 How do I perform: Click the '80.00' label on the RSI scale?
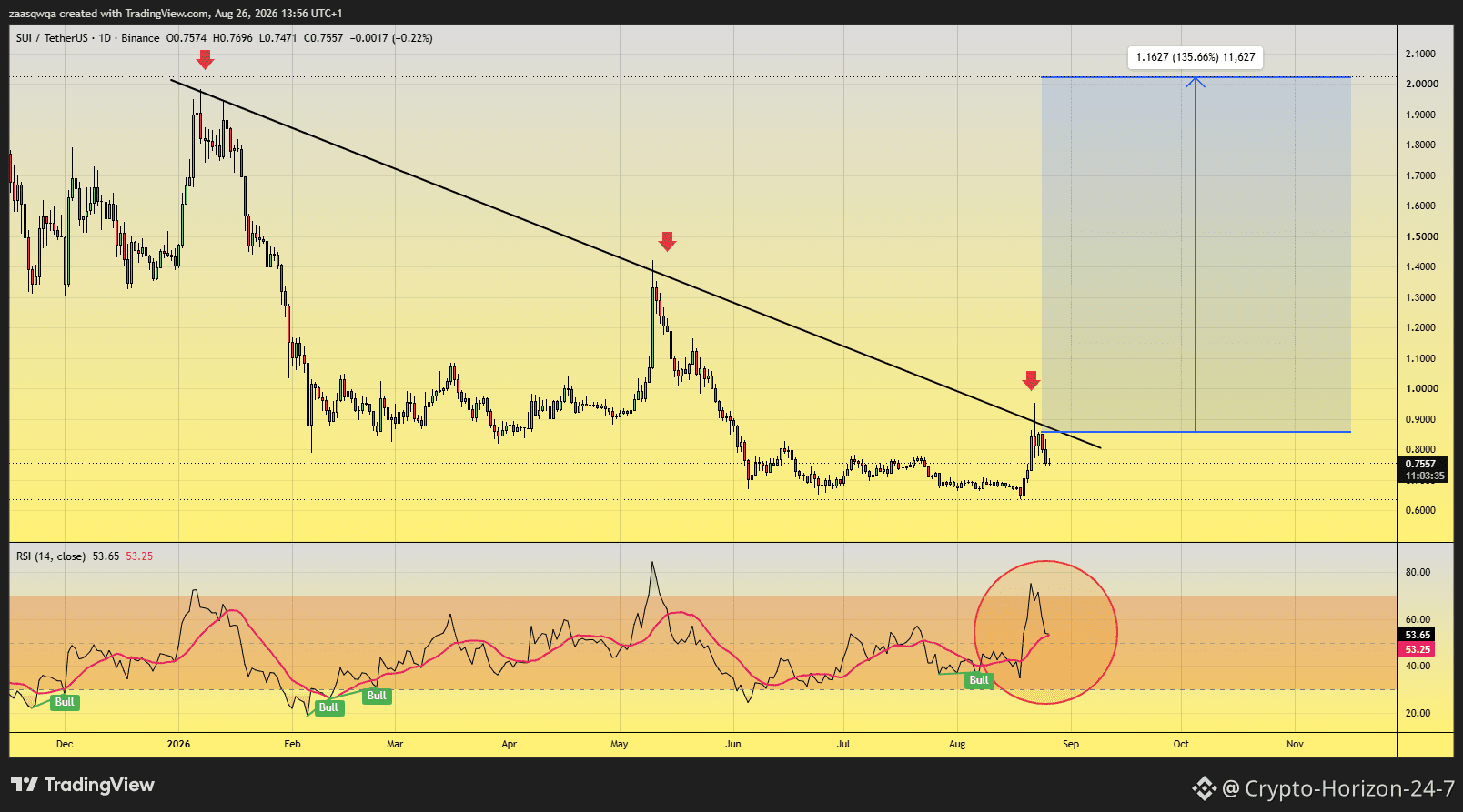pos(1418,572)
